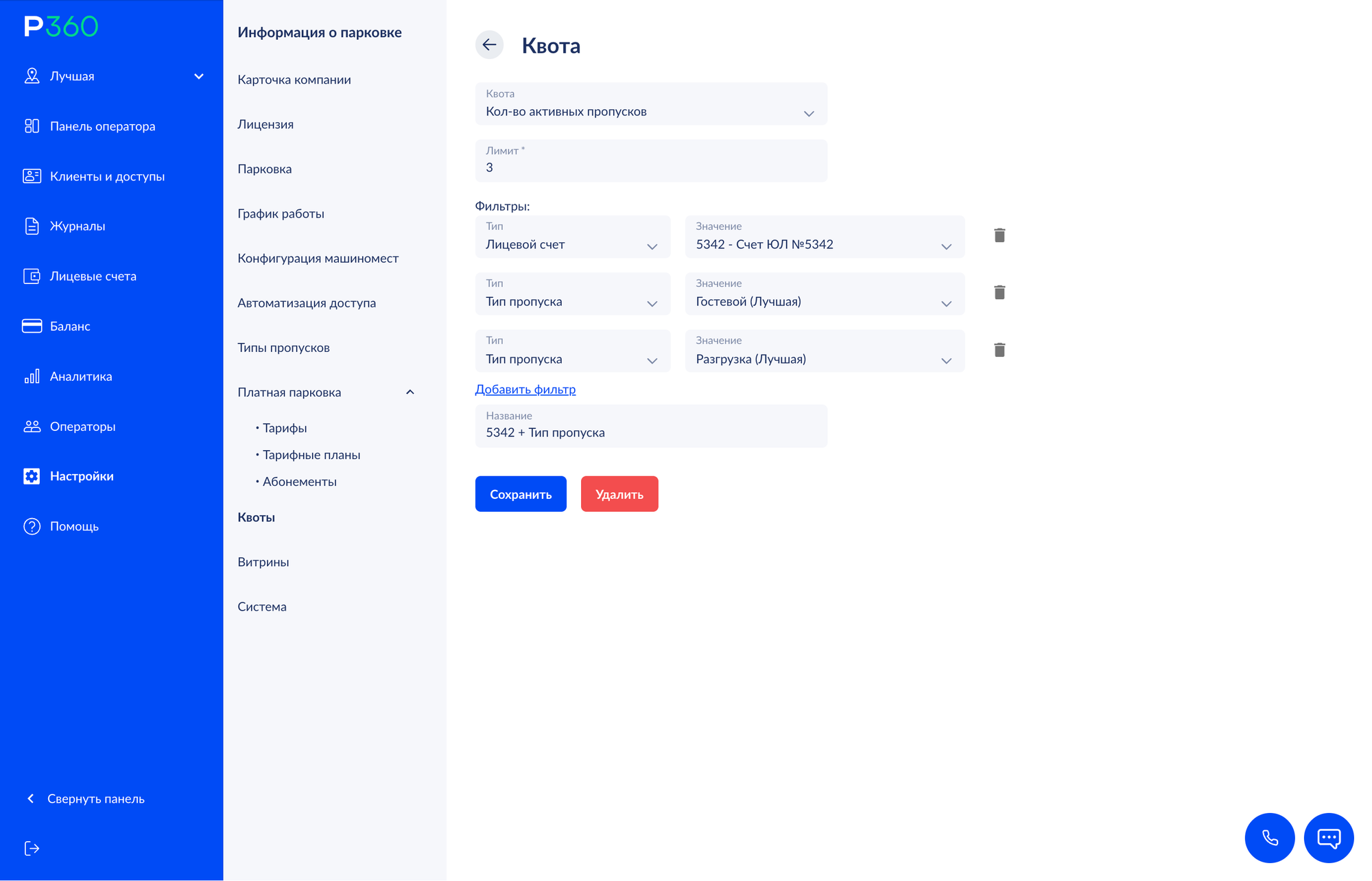Viewport: 1372px width, 881px height.
Task: Open the Тарифные планы subsection
Action: click(x=311, y=455)
